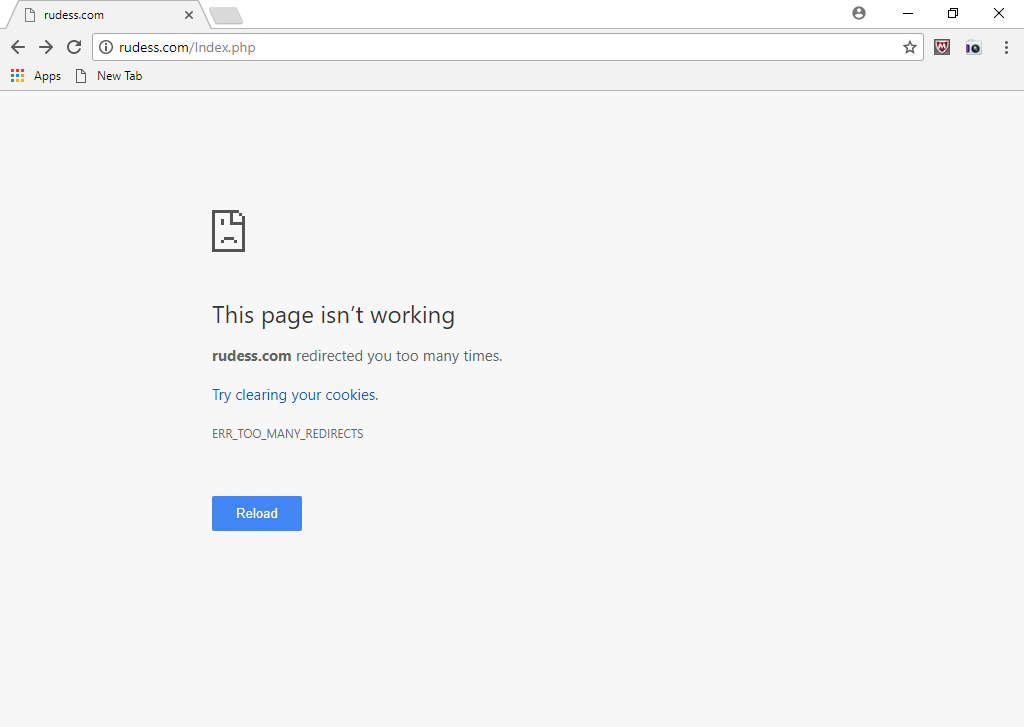
Task: Follow the clearing your cookies link
Action: click(293, 394)
